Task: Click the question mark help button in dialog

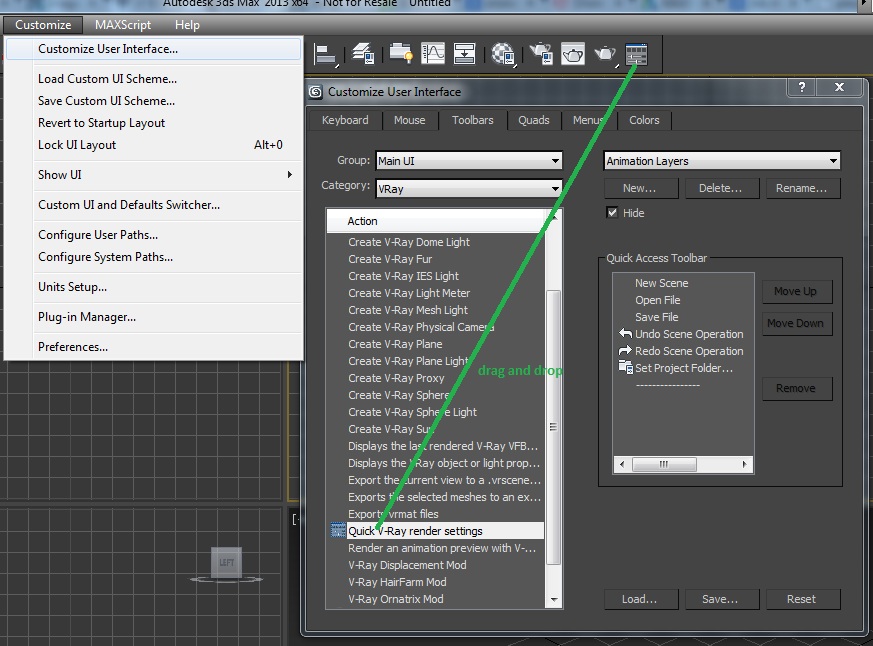Action: (x=802, y=87)
